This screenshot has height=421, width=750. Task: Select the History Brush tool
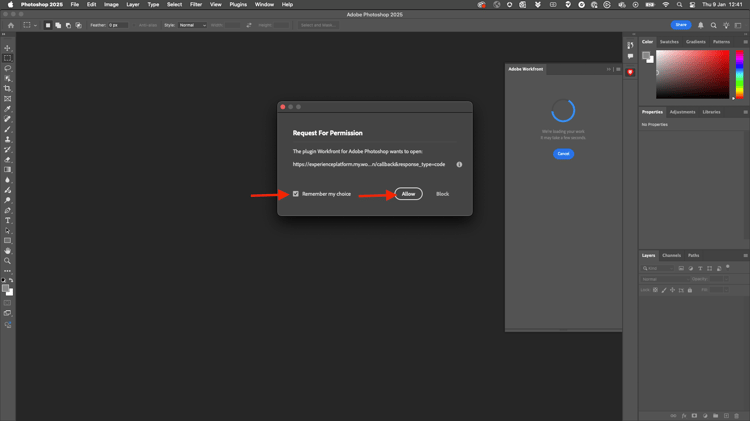coord(7,149)
